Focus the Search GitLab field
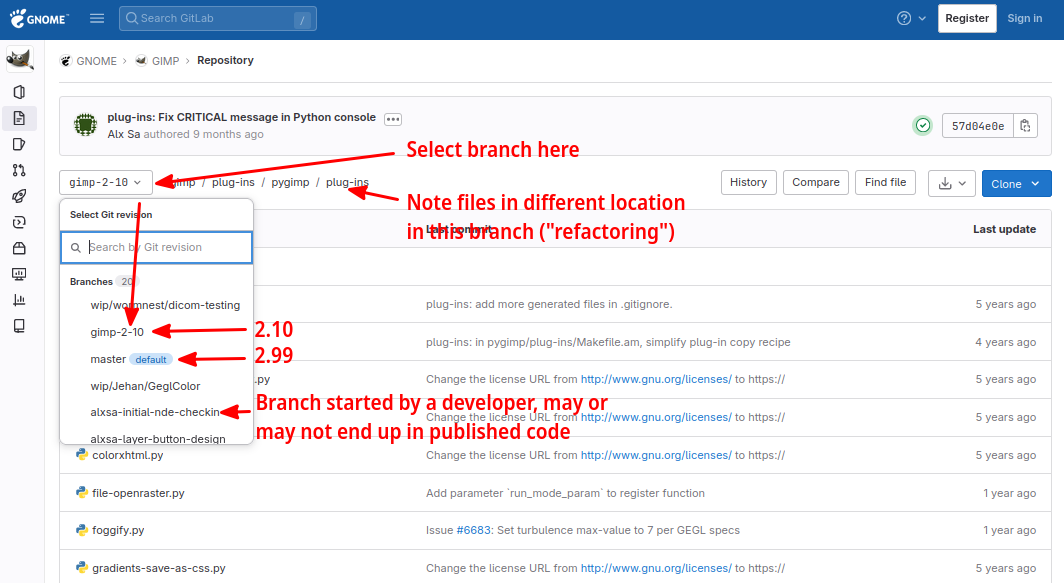The image size is (1064, 583). [x=210, y=18]
